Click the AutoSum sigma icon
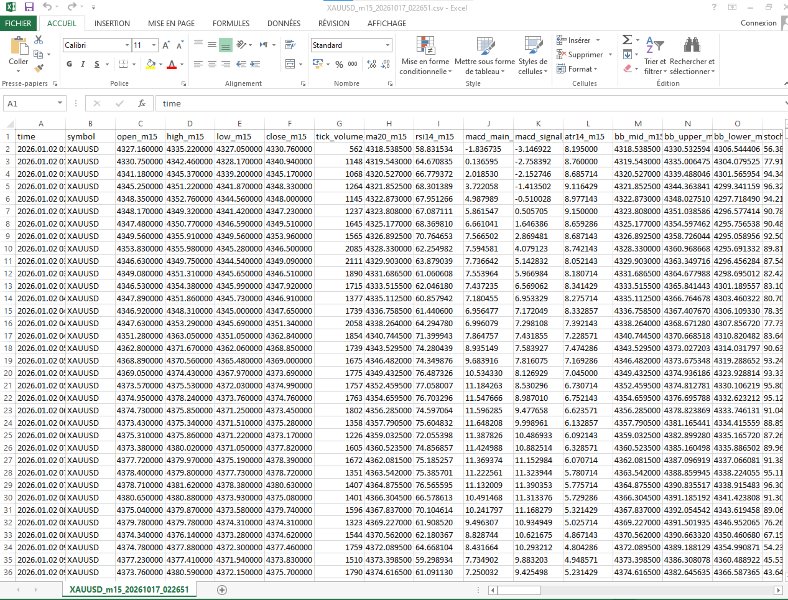 (627, 40)
